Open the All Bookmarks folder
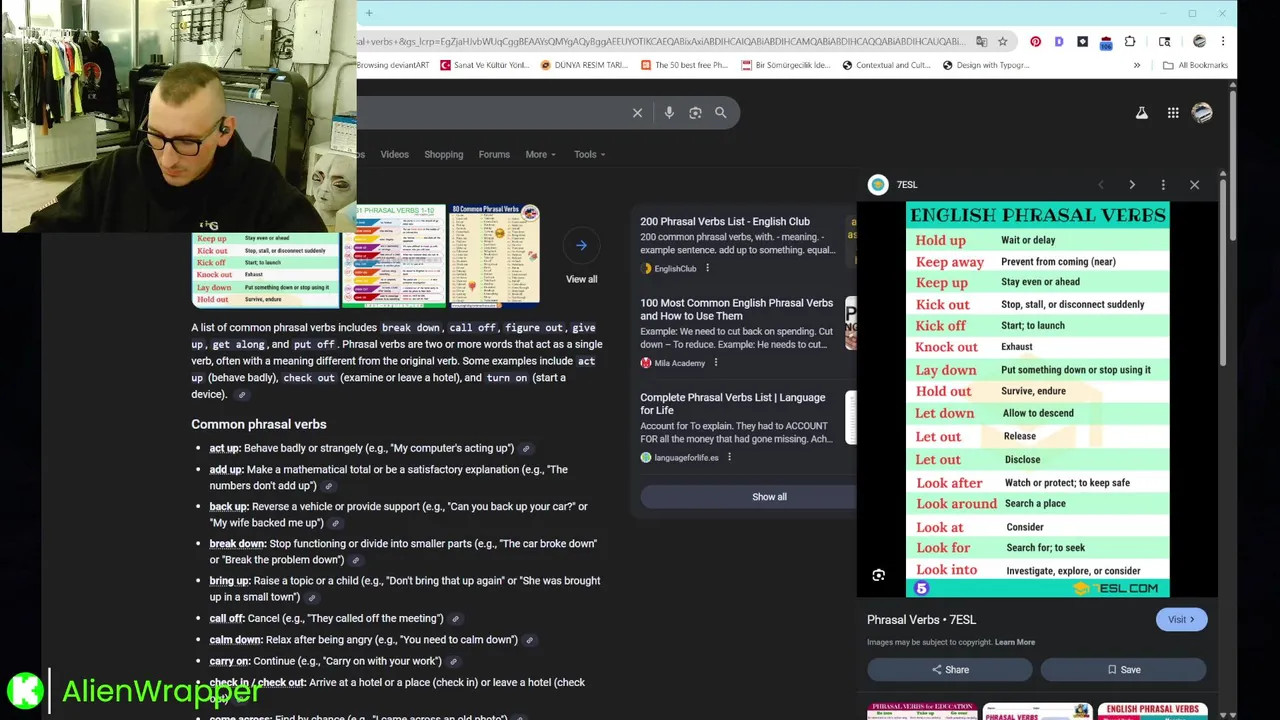Image resolution: width=1280 pixels, height=720 pixels. click(x=1195, y=65)
